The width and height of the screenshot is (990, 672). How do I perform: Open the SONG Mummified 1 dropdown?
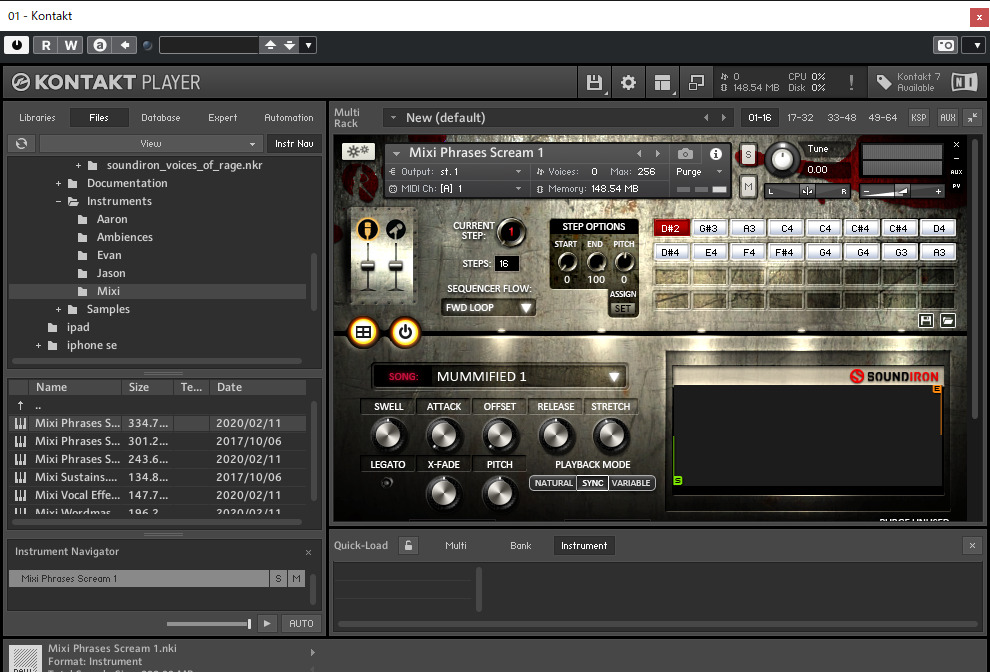pos(499,376)
